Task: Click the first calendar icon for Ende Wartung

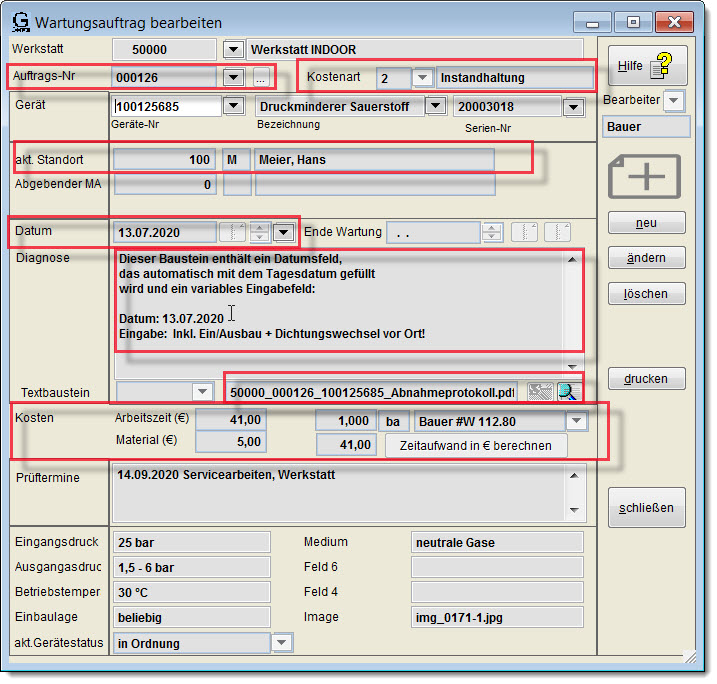Action: pyautogui.click(x=525, y=232)
